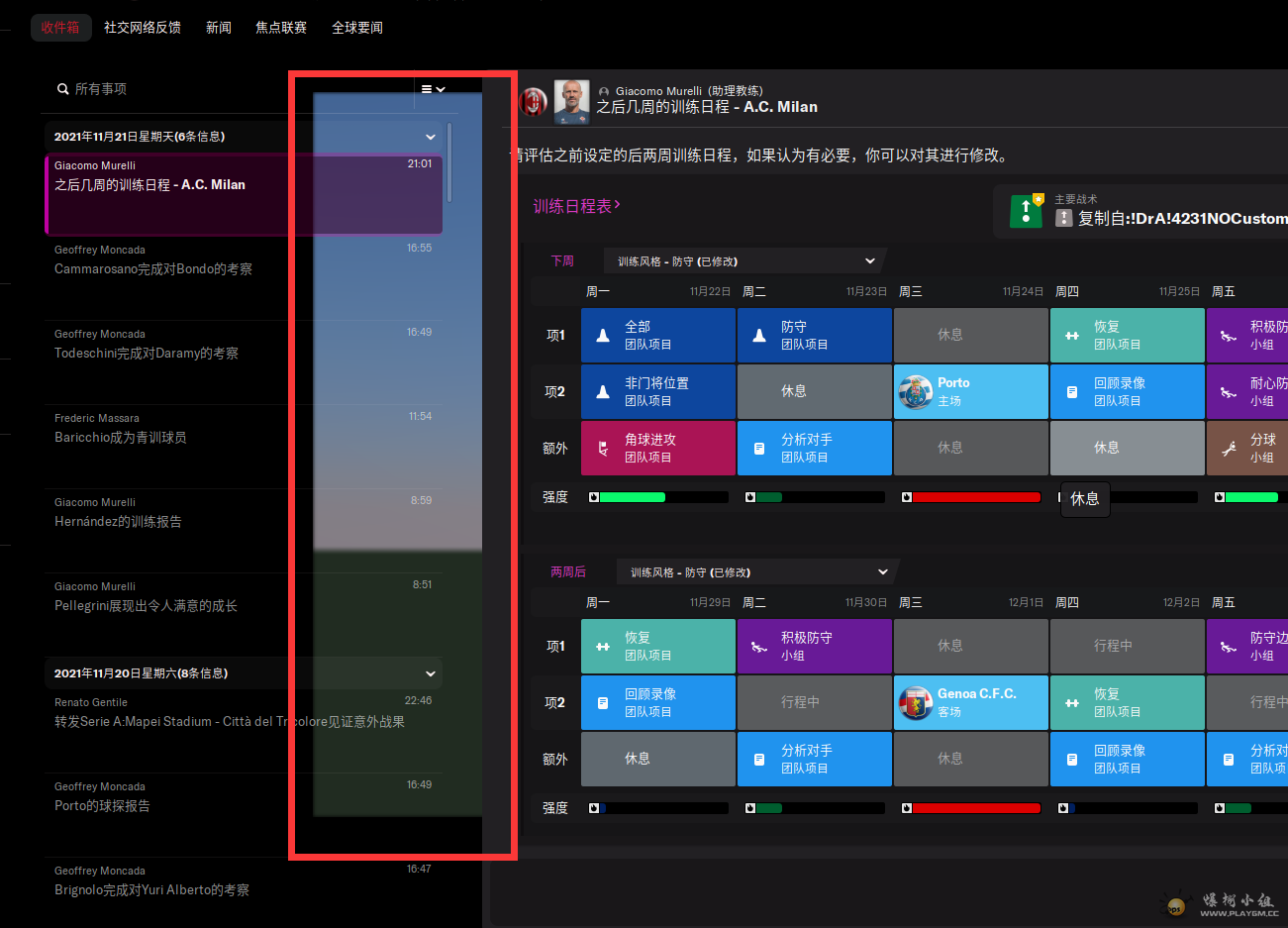
Task: Open the 新闻 tab
Action: (x=219, y=28)
